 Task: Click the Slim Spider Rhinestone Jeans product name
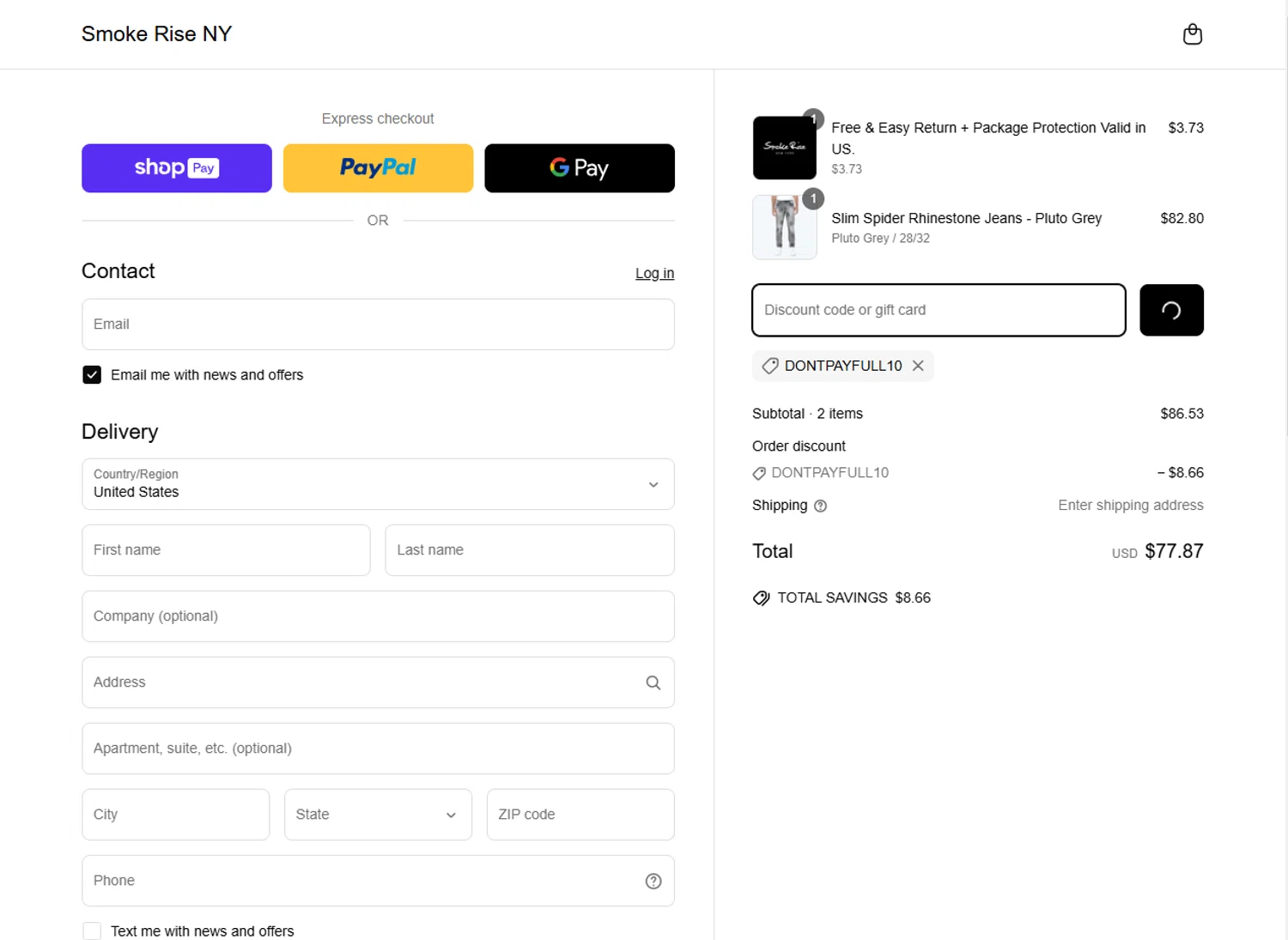click(966, 218)
